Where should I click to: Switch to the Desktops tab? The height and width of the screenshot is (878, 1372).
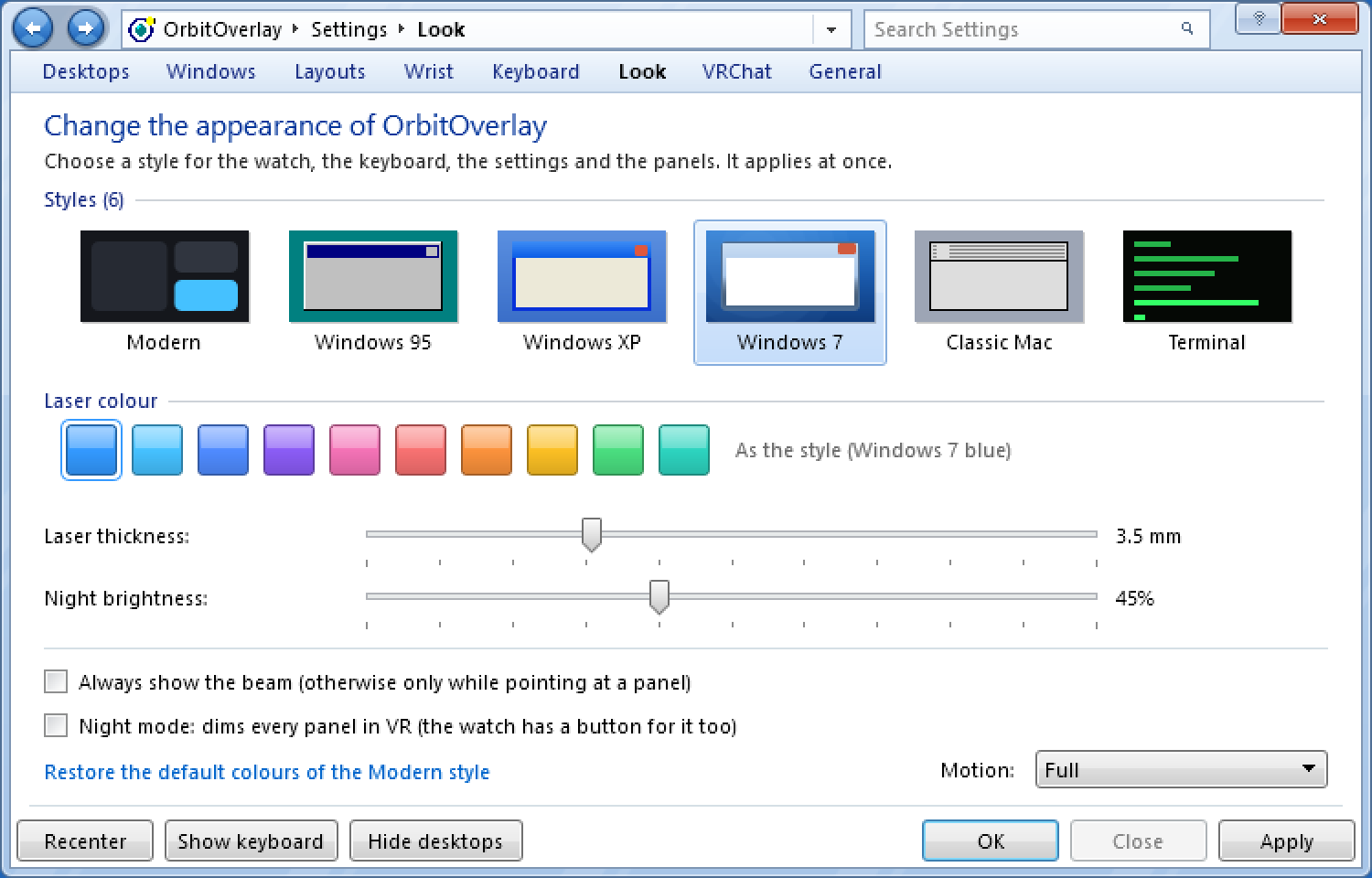pos(86,71)
